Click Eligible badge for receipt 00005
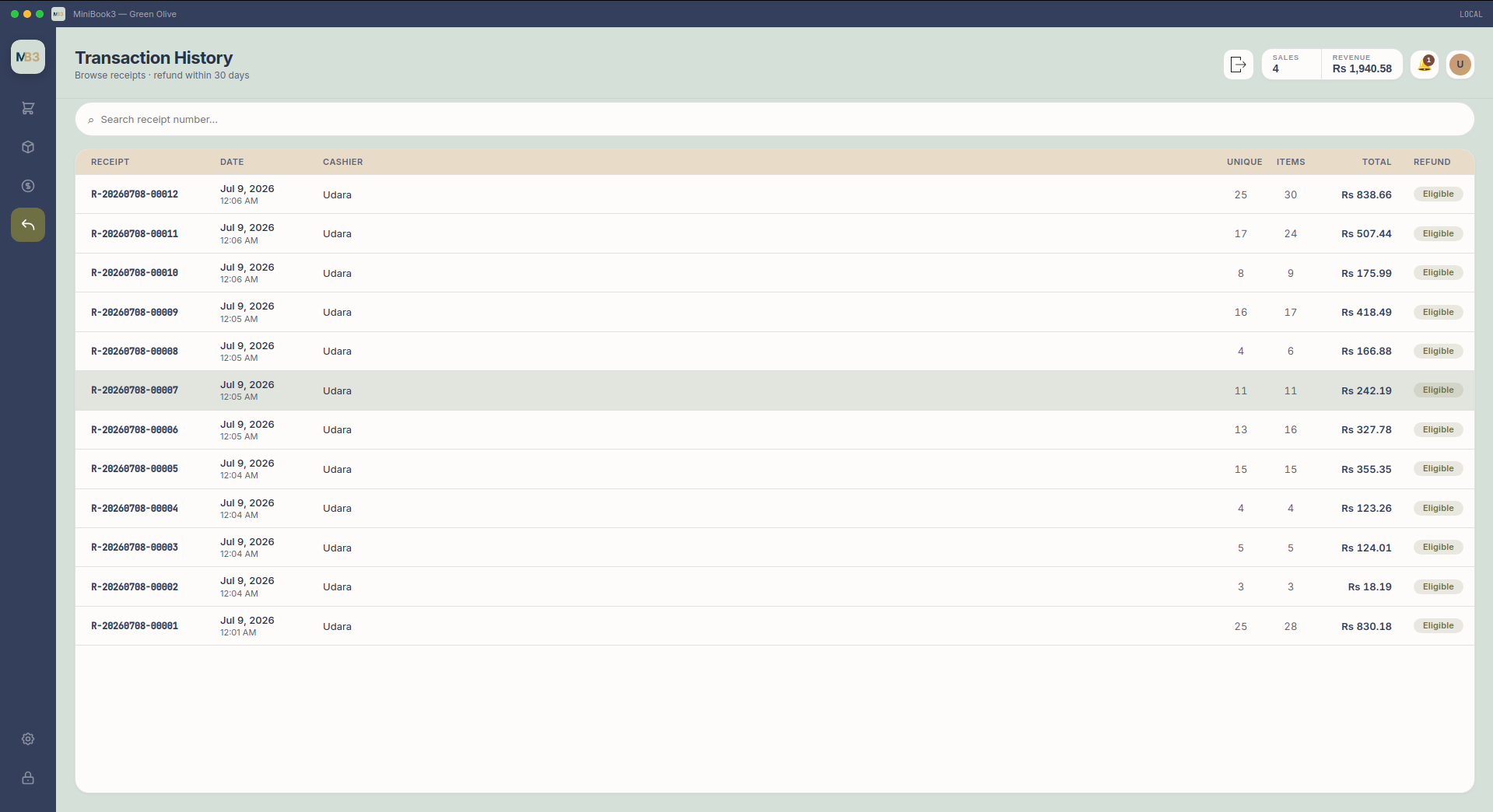Viewport: 1493px width, 812px height. (x=1438, y=469)
